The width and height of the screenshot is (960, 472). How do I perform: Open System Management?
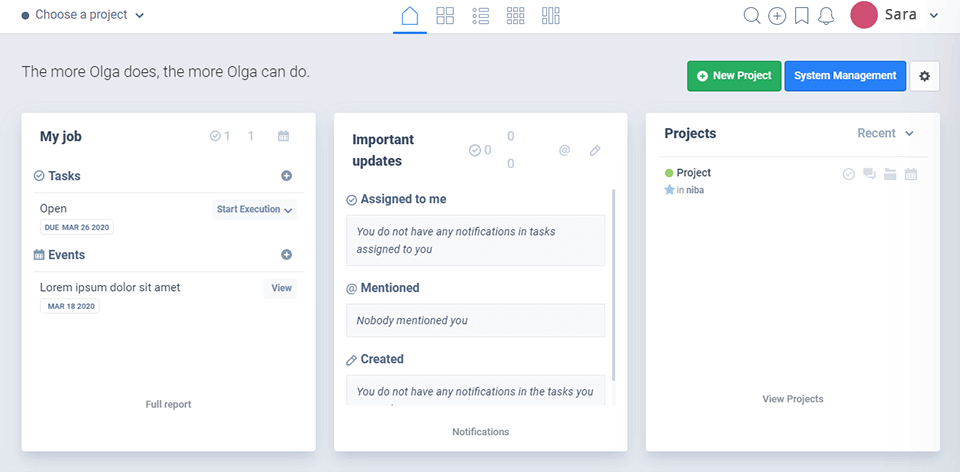845,76
